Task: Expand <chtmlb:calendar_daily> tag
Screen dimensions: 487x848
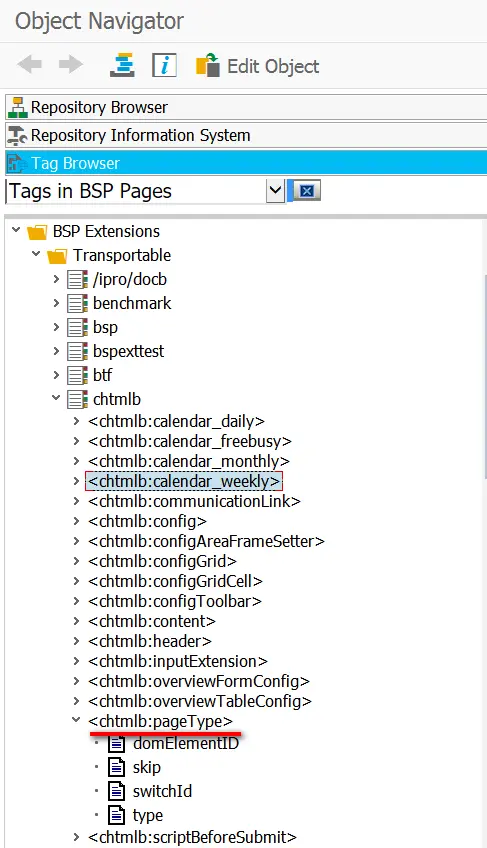Action: coord(76,421)
